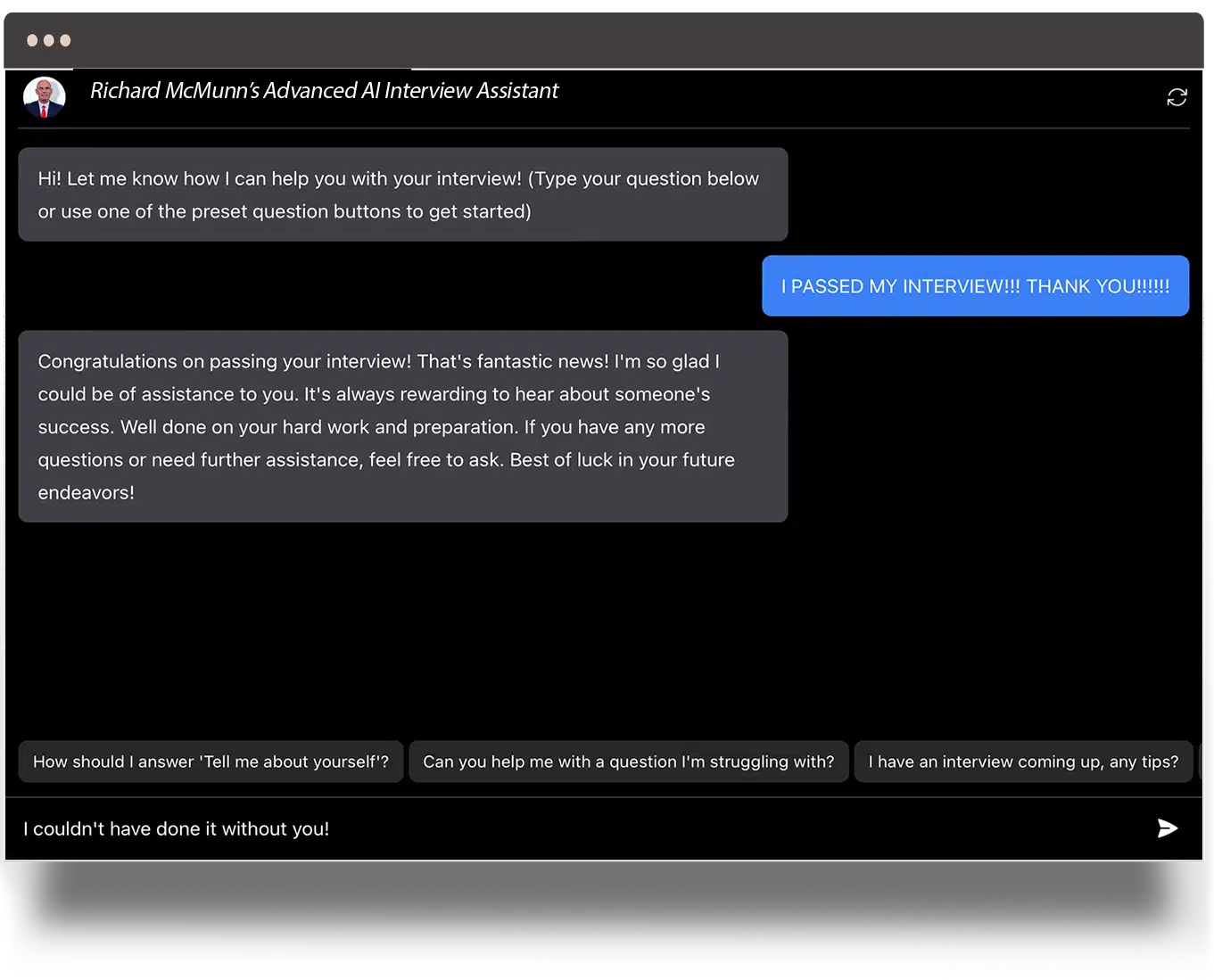The height and width of the screenshot is (980, 1214).
Task: Select the 'Tell me about yourself' preset question
Action: 211,762
